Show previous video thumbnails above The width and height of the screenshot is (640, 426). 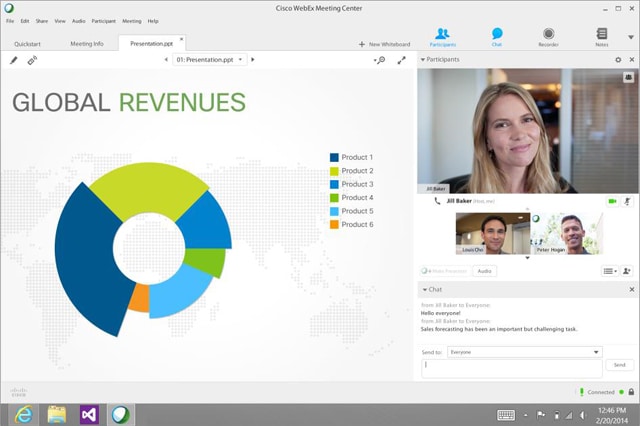pos(527,209)
